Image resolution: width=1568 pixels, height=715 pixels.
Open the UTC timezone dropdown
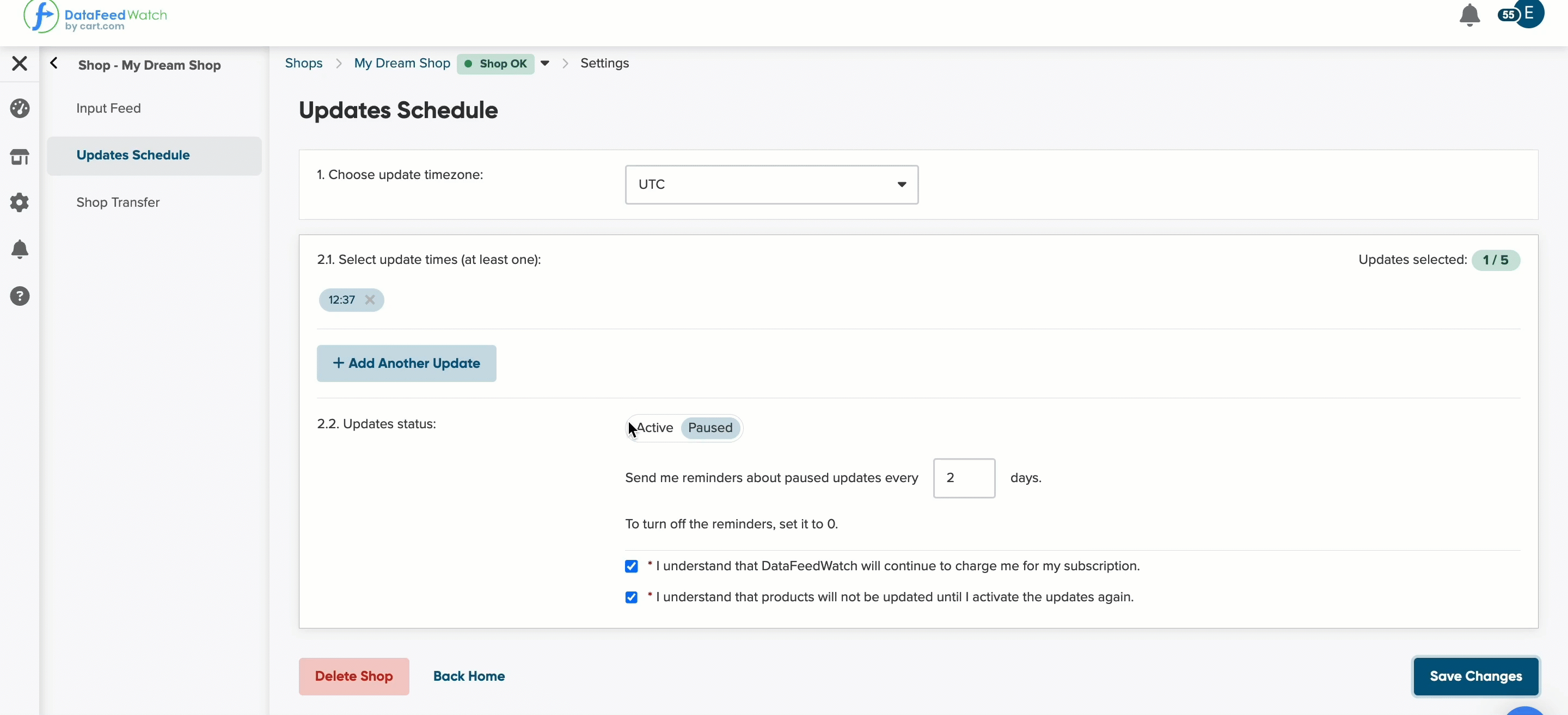(771, 184)
